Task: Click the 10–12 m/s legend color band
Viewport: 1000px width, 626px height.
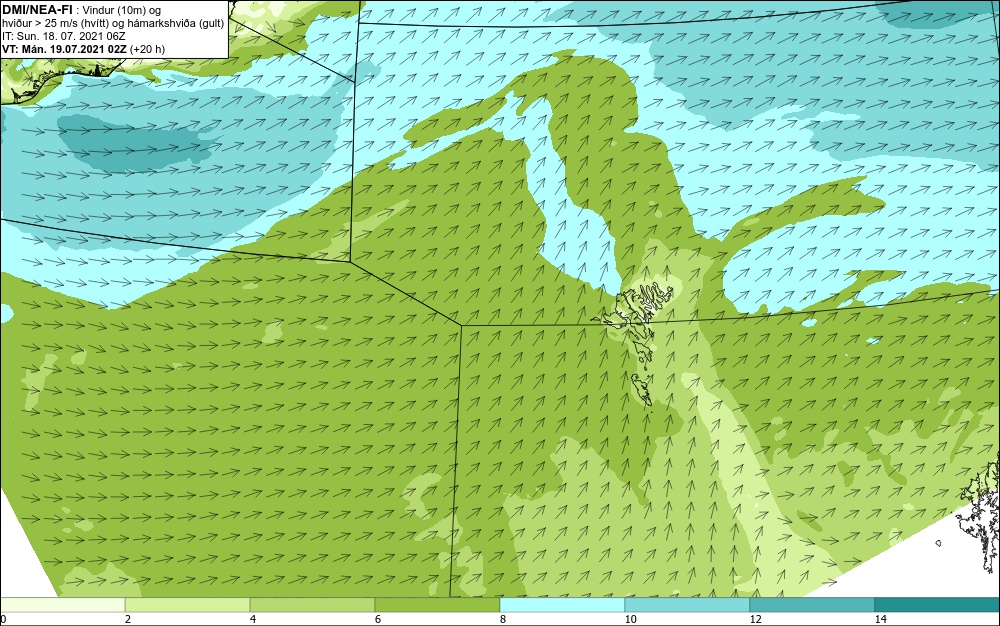Action: 688,605
